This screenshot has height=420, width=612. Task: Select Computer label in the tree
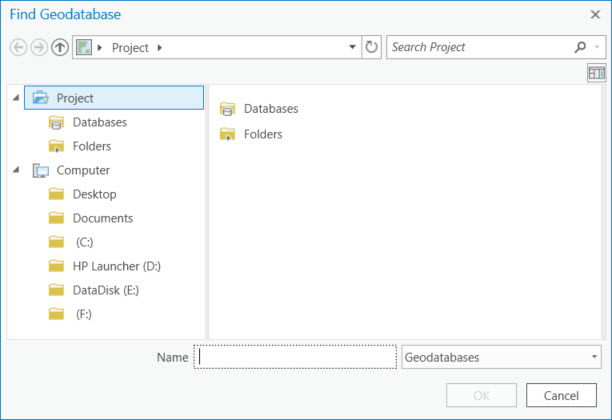click(x=83, y=170)
